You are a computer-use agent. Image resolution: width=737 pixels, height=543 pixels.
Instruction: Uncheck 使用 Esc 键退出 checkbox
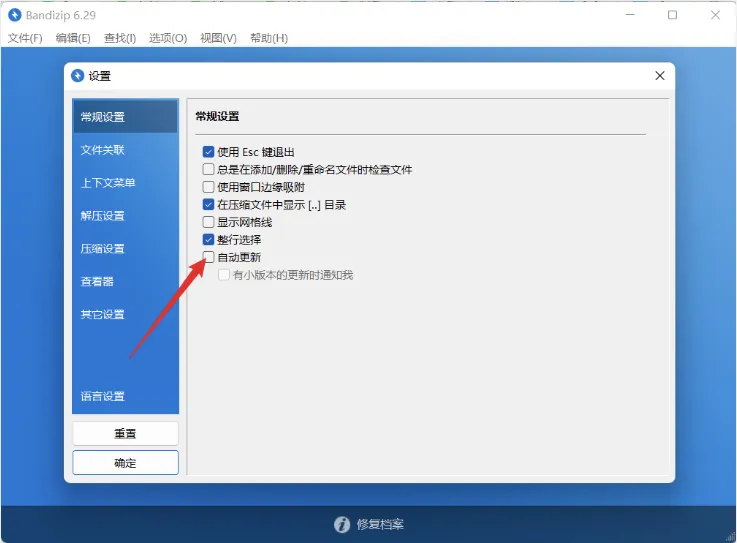208,152
